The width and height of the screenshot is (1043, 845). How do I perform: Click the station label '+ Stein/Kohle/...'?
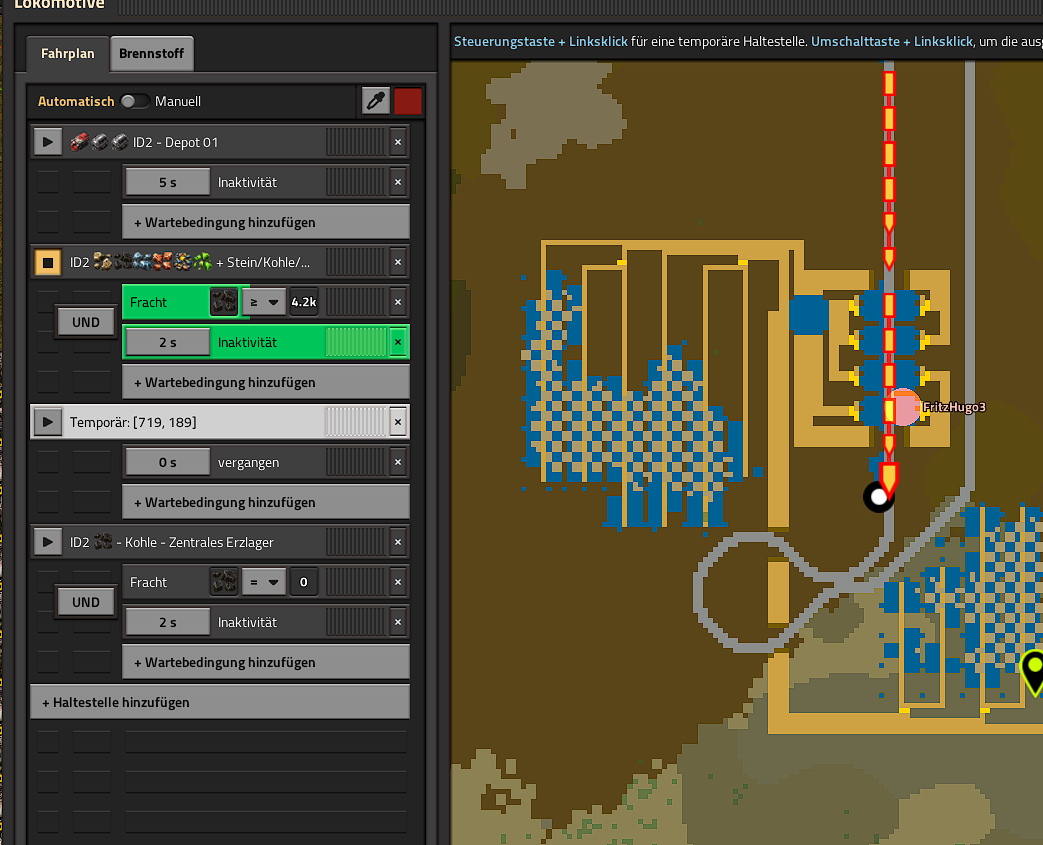[263, 262]
